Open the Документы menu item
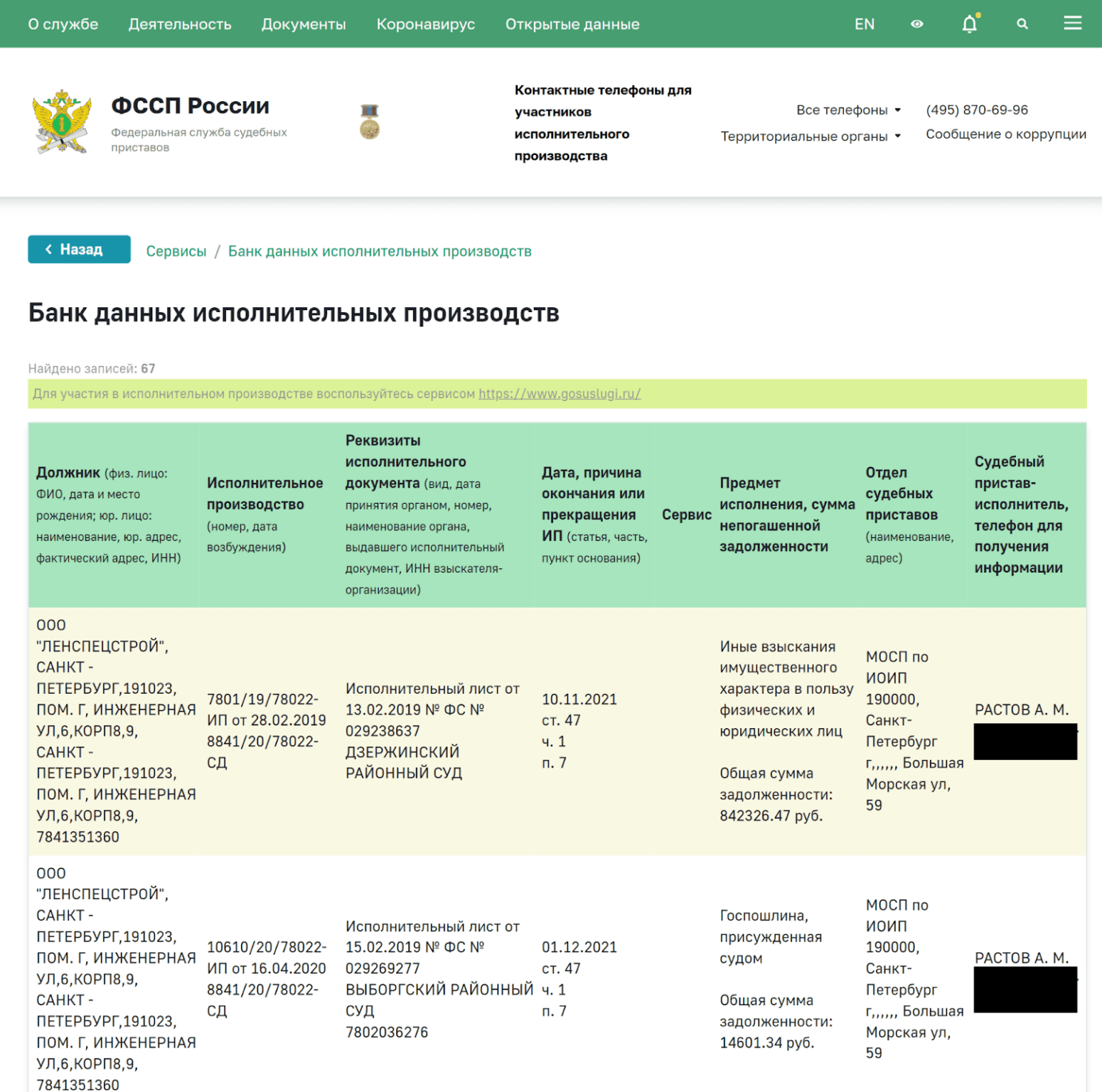This screenshot has height=1092, width=1102. (303, 24)
